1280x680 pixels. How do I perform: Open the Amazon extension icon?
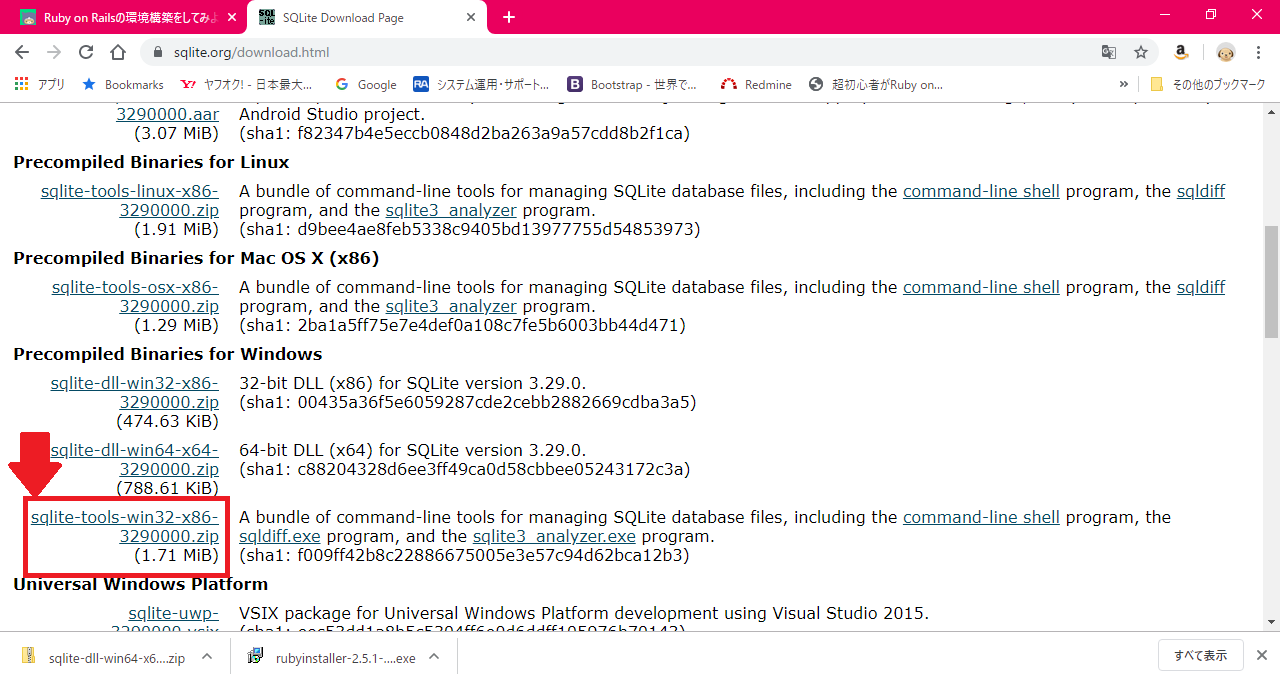pyautogui.click(x=1181, y=51)
